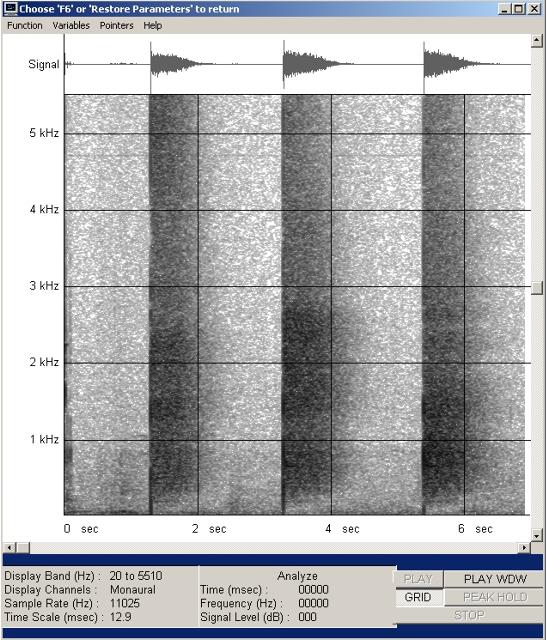Image resolution: width=546 pixels, height=640 pixels.
Task: Click the horizontal scrollbar left arrow
Action: [x=9, y=547]
